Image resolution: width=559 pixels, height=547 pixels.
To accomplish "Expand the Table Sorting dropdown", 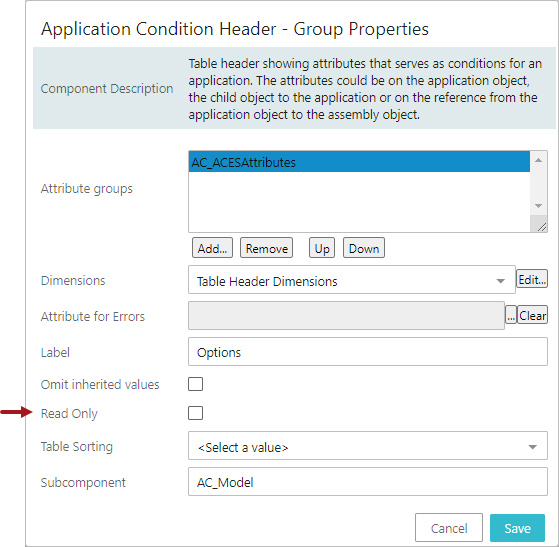I will click(368, 446).
